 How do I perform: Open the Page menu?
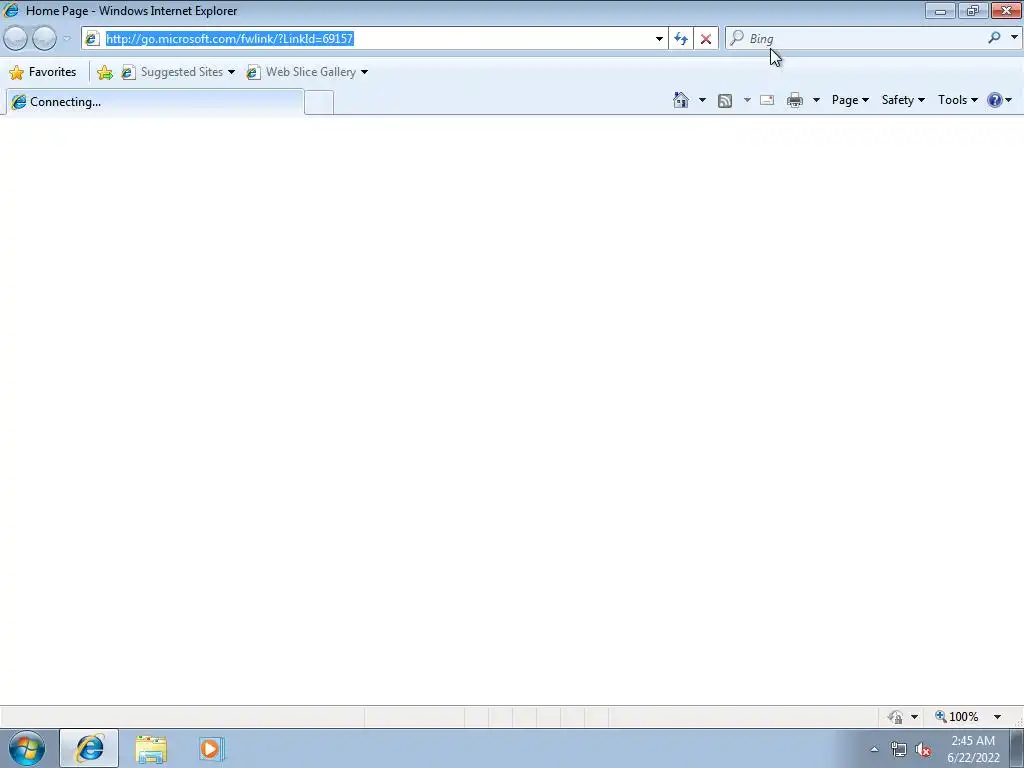pos(850,100)
